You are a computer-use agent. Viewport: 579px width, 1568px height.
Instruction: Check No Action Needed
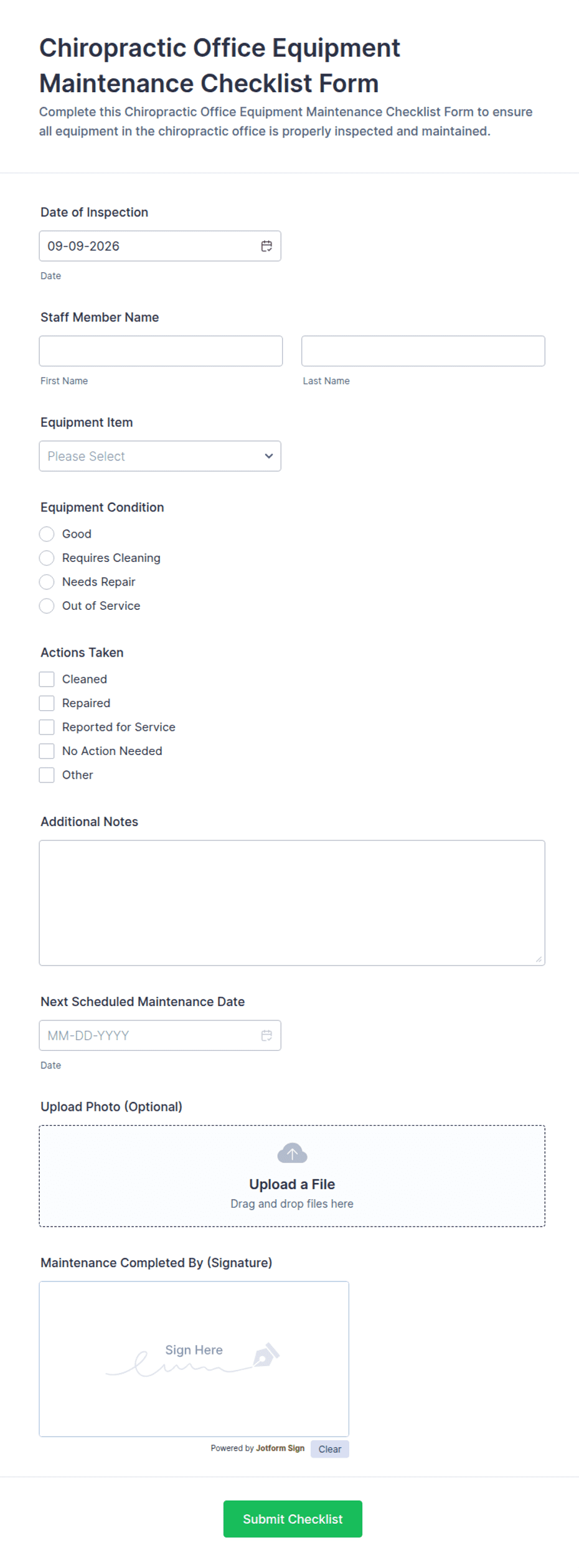tap(47, 751)
